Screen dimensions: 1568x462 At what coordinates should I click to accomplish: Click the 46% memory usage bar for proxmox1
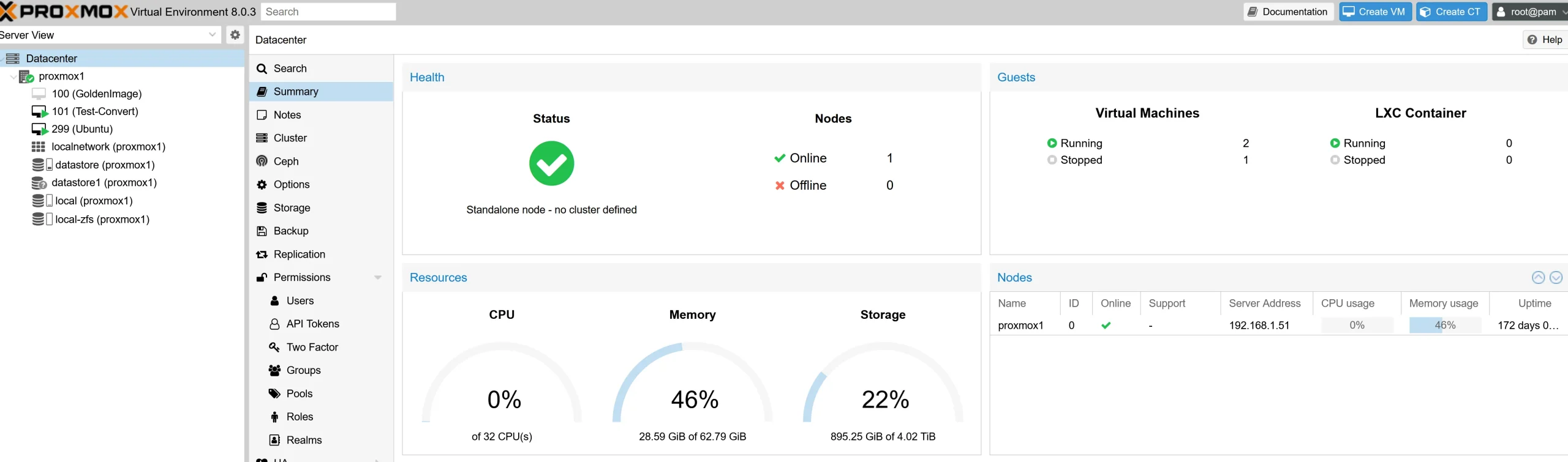(1444, 326)
